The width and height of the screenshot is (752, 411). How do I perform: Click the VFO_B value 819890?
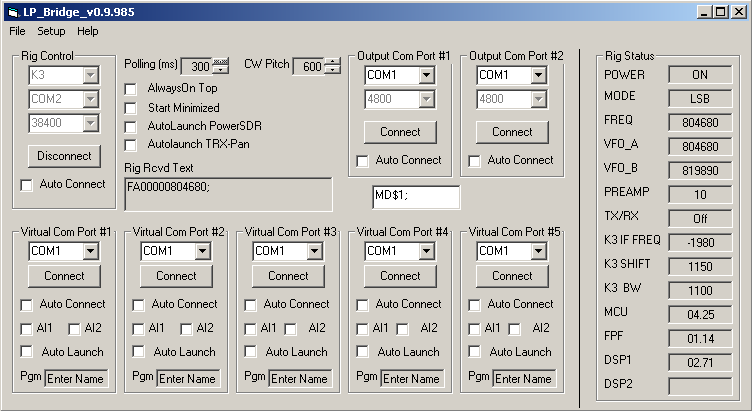pyautogui.click(x=700, y=171)
